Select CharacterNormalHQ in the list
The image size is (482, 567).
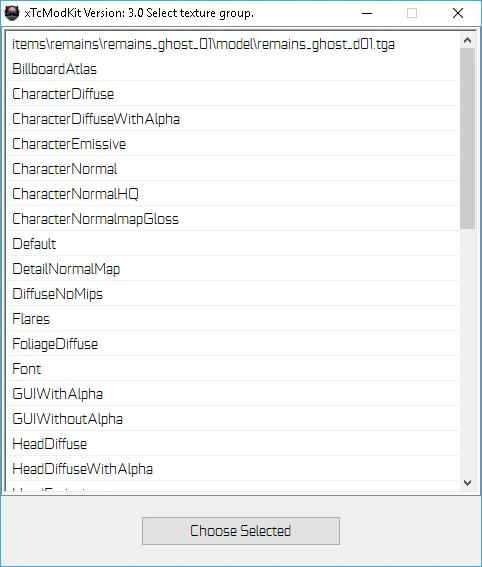point(233,193)
